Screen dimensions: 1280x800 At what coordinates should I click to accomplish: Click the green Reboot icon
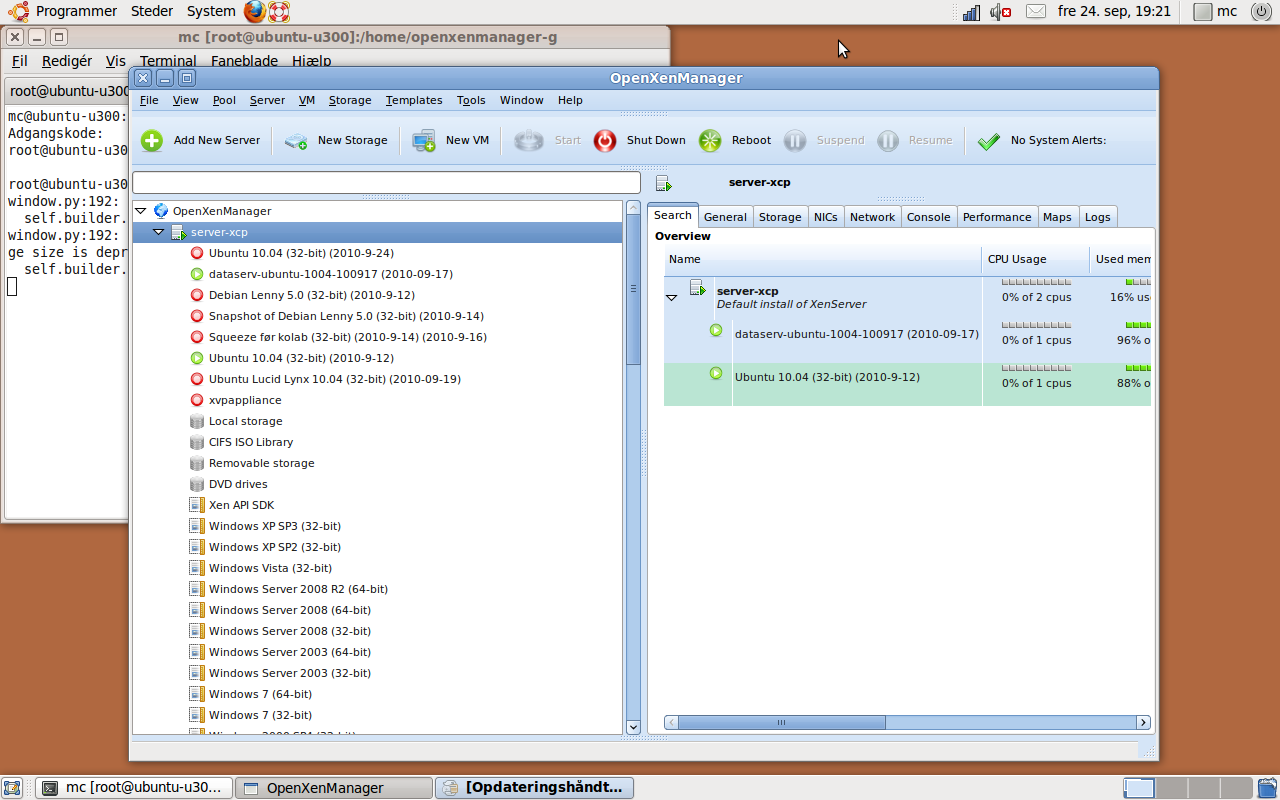click(710, 141)
